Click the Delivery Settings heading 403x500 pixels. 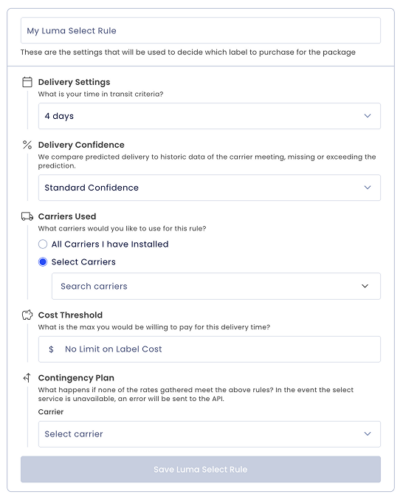pyautogui.click(x=74, y=82)
